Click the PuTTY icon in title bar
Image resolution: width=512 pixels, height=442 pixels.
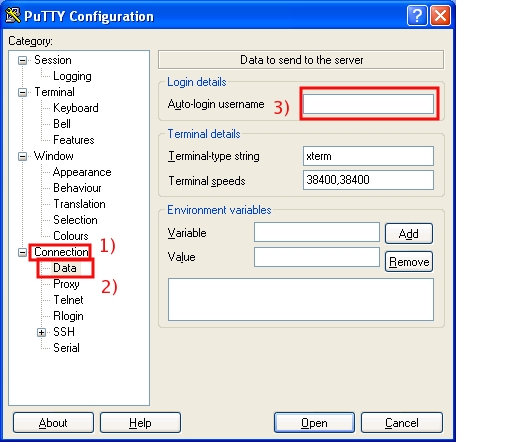13,16
